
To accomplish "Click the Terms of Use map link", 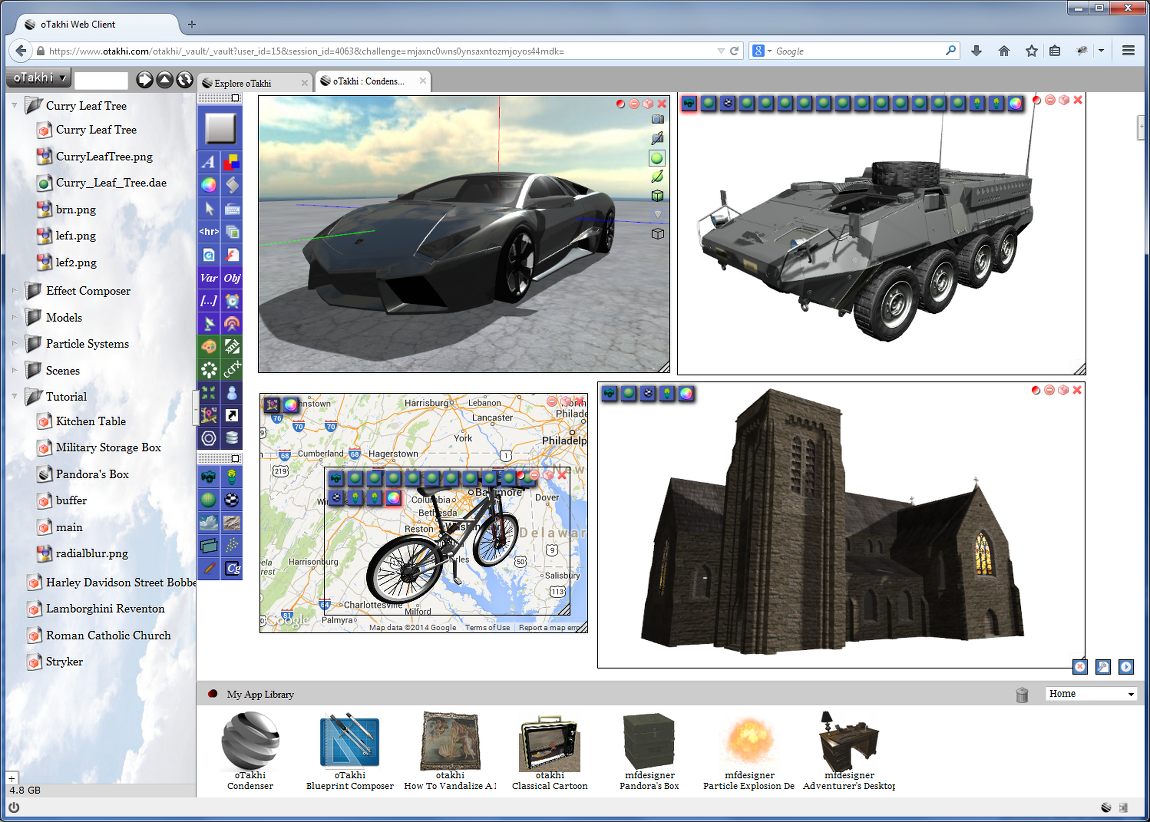I will (487, 628).
